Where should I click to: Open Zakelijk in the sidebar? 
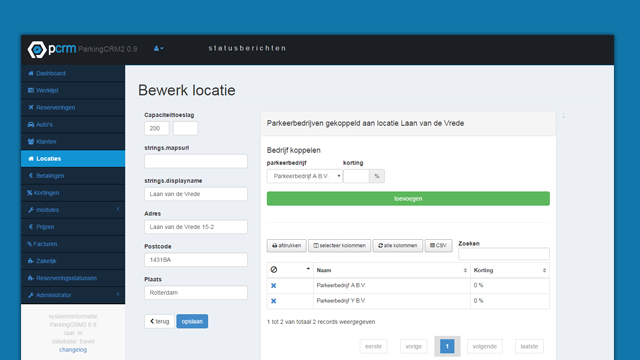(73, 261)
